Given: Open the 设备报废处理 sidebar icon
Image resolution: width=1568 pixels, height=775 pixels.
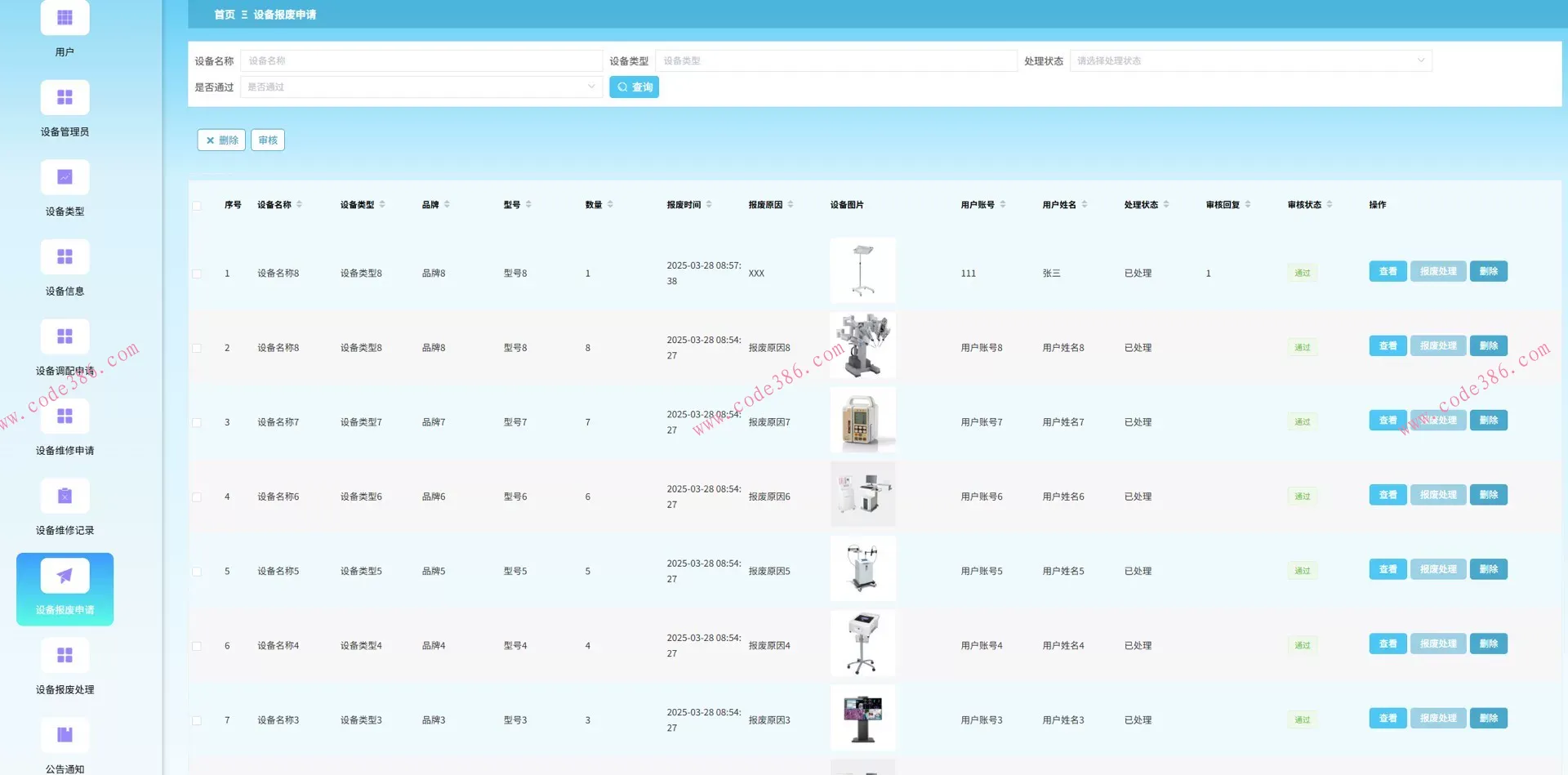Looking at the screenshot, I should click(x=65, y=655).
